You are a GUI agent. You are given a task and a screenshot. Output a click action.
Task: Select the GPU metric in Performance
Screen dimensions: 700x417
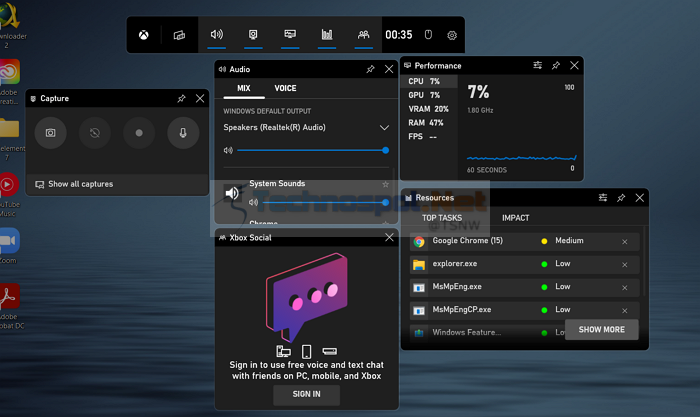point(429,95)
